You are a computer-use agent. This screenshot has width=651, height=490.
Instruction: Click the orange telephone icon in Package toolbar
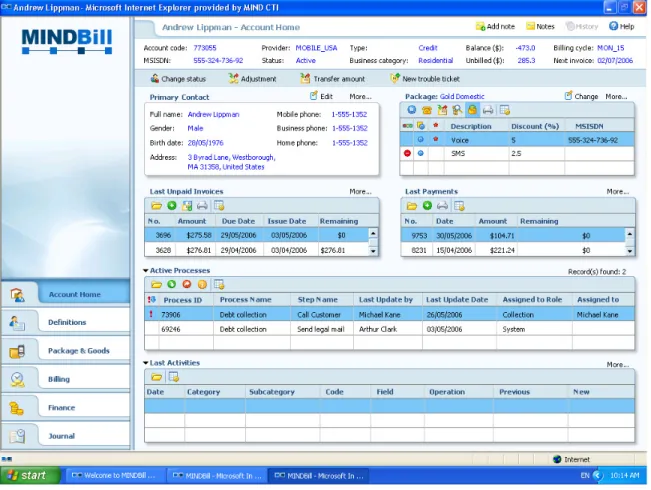click(426, 110)
